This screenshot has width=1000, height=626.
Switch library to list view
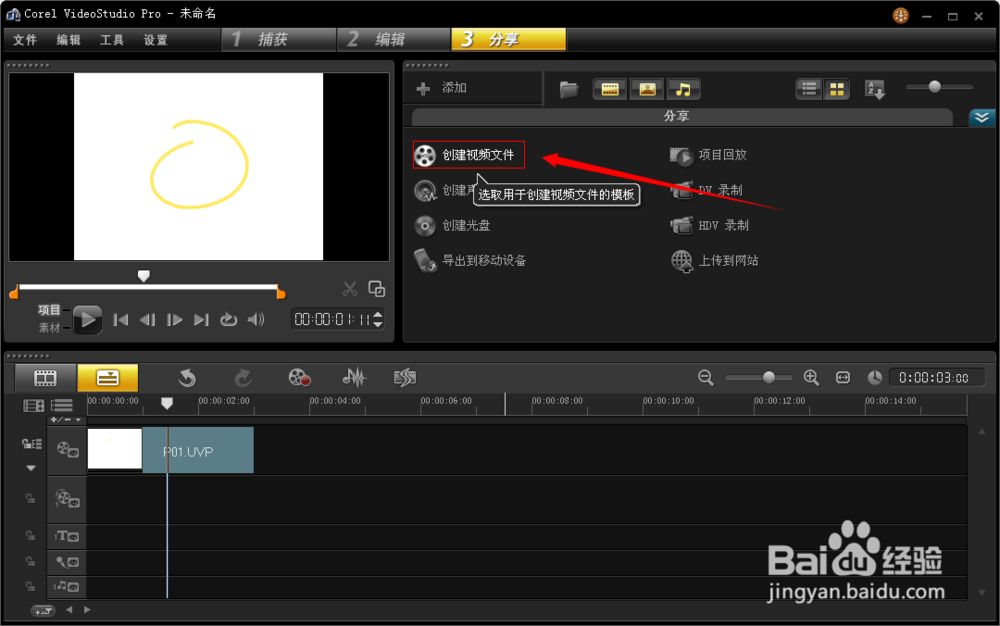click(809, 89)
